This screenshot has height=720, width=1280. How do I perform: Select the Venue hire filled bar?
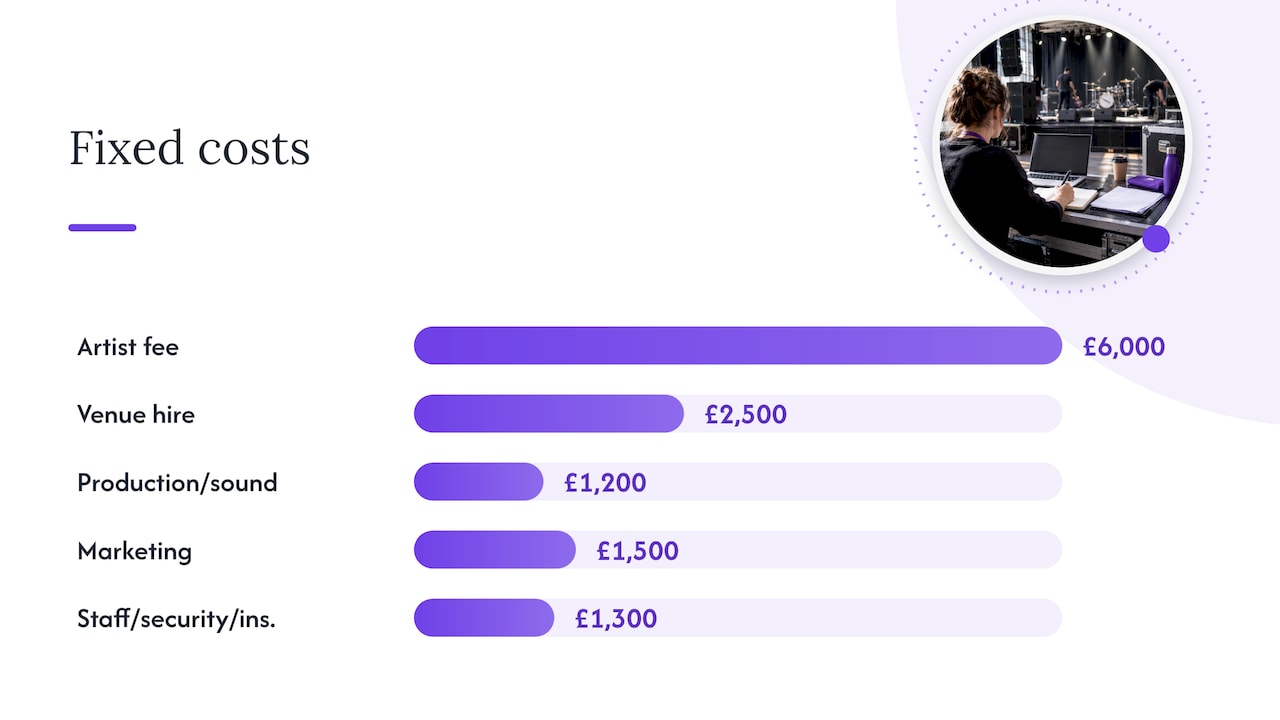(x=549, y=413)
